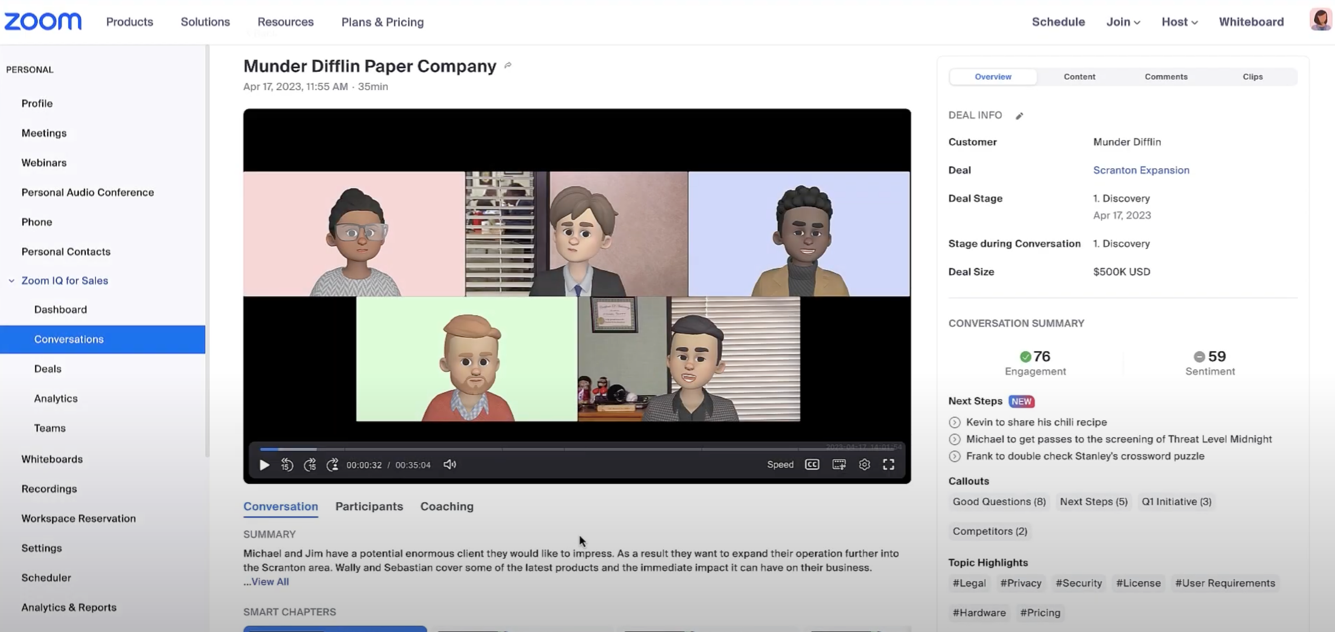Image resolution: width=1335 pixels, height=632 pixels.
Task: Open the Resources menu
Action: (x=285, y=22)
